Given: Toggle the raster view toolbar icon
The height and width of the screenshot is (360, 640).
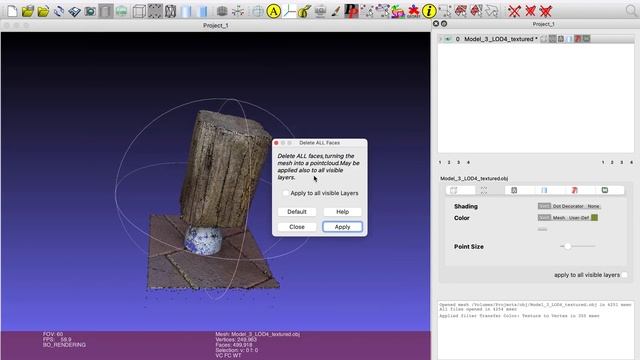Looking at the screenshot, I should 122,11.
